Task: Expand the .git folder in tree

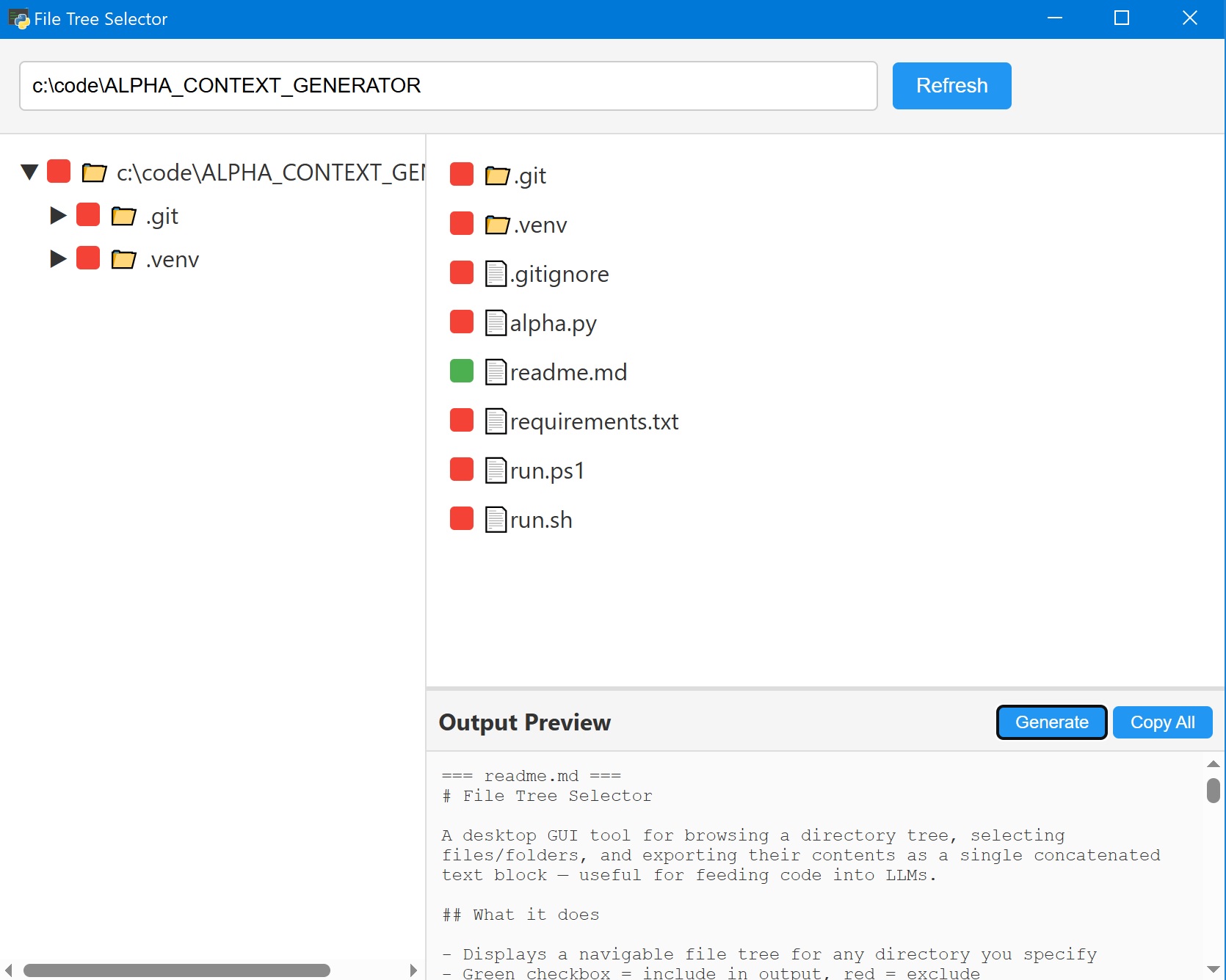Action: [x=58, y=216]
